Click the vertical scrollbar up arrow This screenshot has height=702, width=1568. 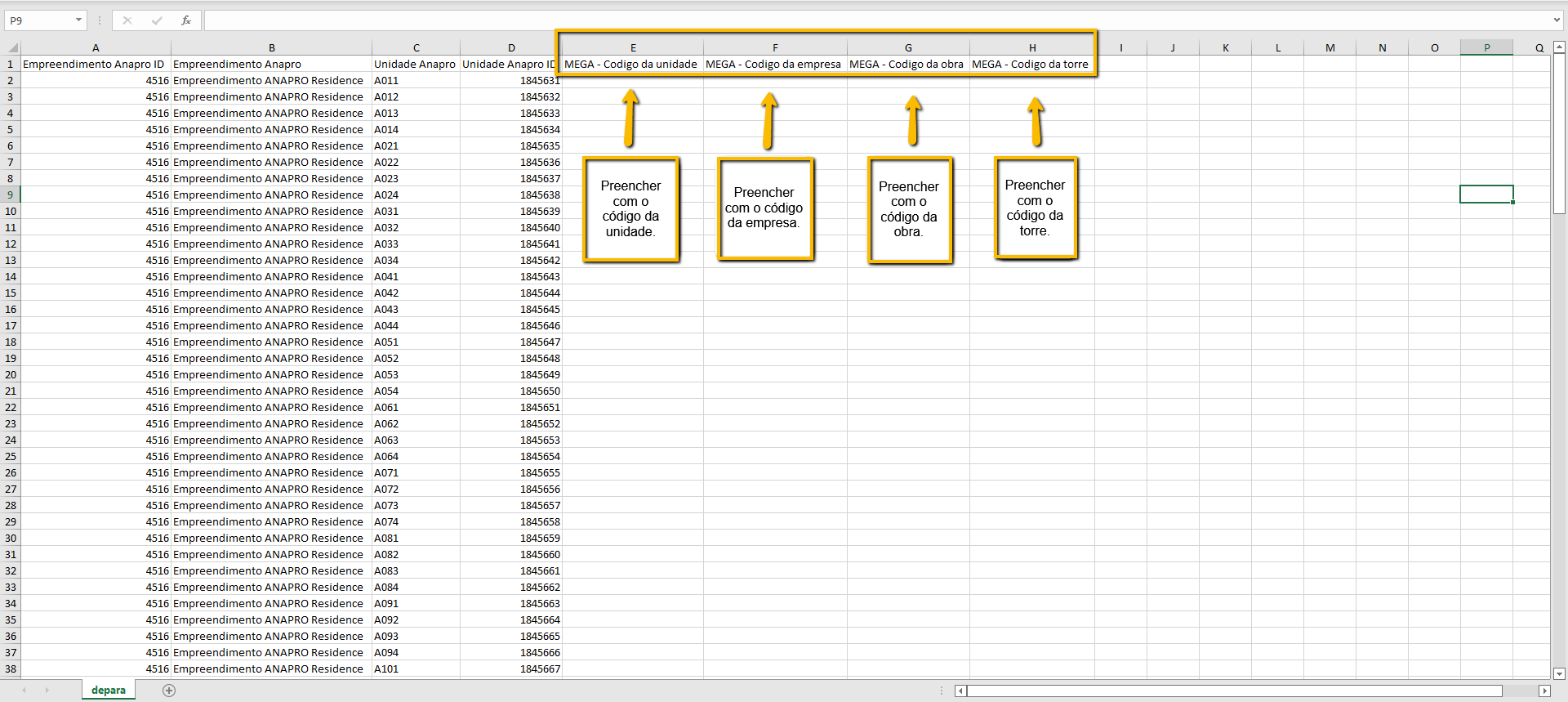point(1558,47)
